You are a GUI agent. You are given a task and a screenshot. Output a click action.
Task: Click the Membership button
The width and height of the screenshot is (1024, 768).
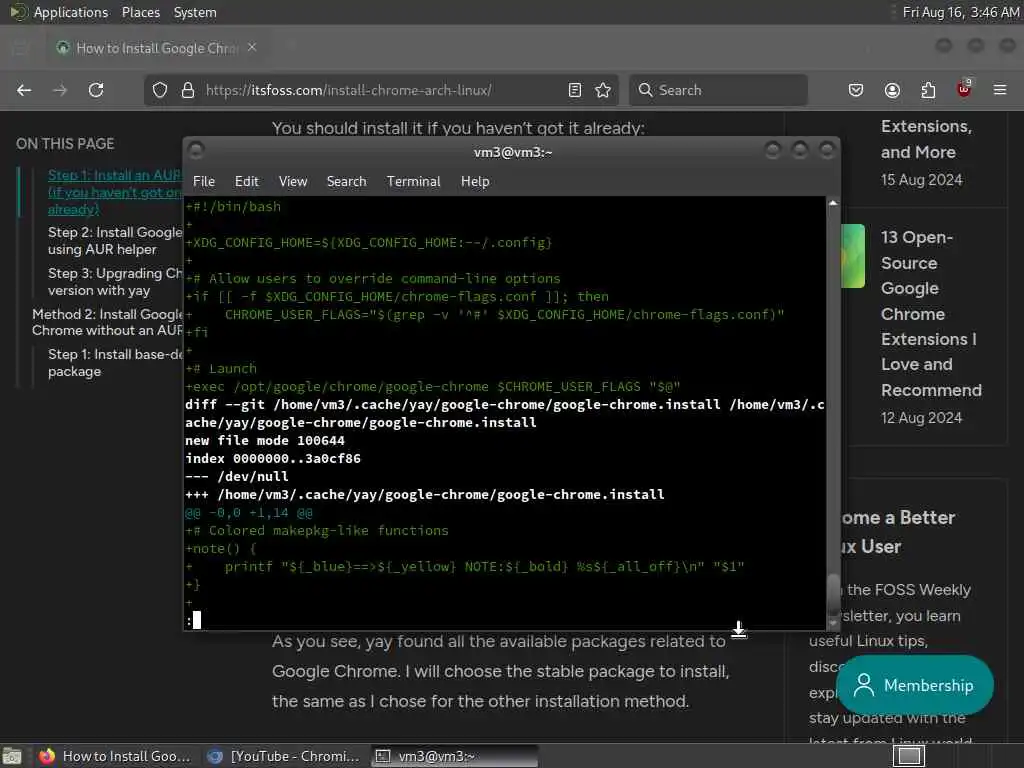pyautogui.click(x=915, y=685)
